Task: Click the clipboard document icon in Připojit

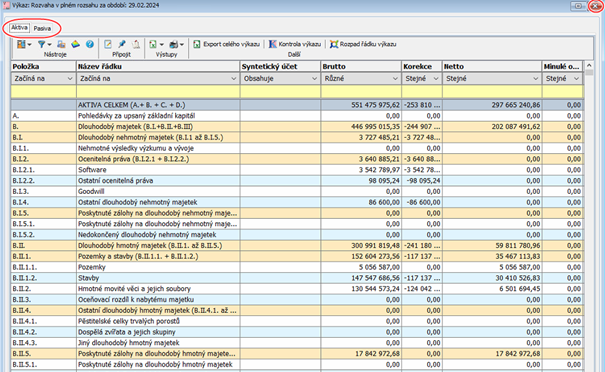Action: click(x=136, y=44)
